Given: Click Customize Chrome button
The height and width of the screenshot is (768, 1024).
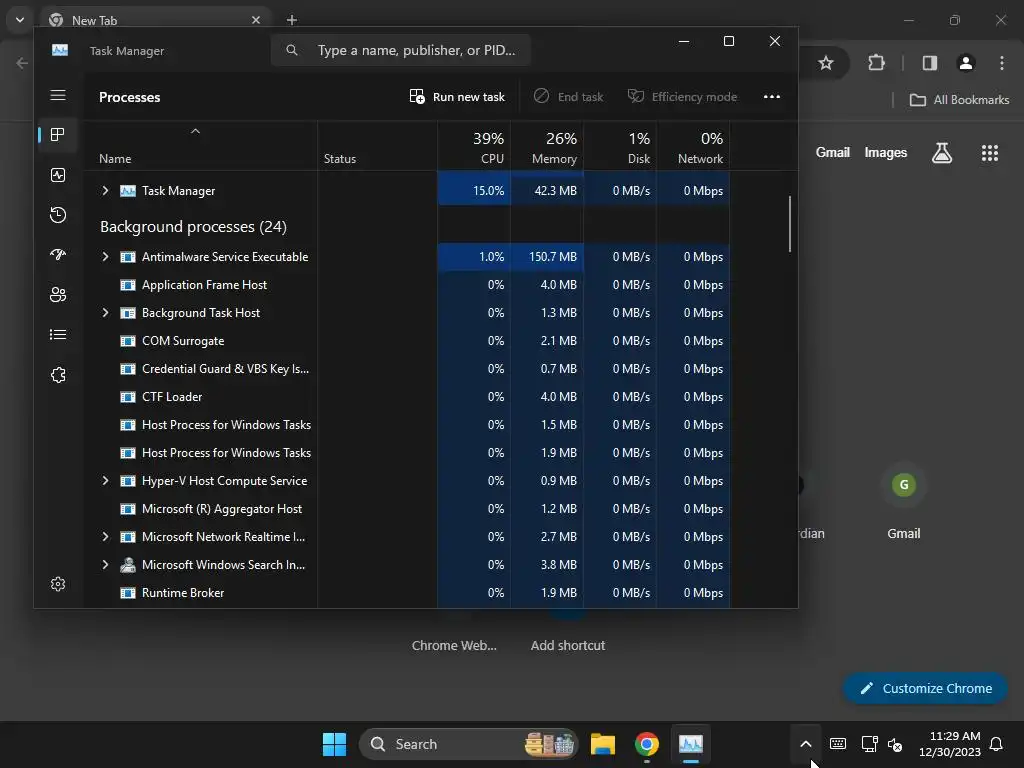Looking at the screenshot, I should [x=925, y=688].
